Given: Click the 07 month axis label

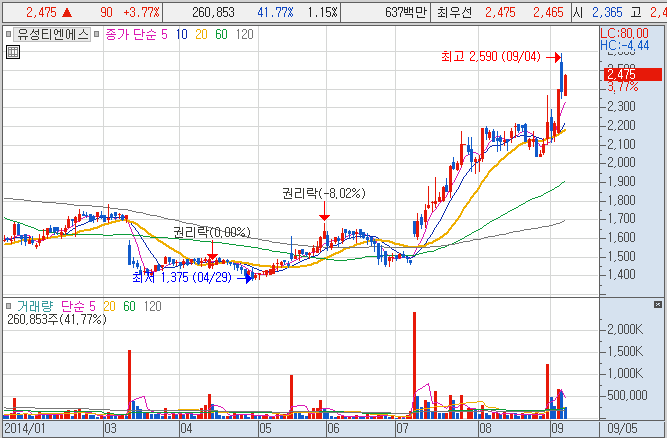Looking at the screenshot, I should click(402, 428).
